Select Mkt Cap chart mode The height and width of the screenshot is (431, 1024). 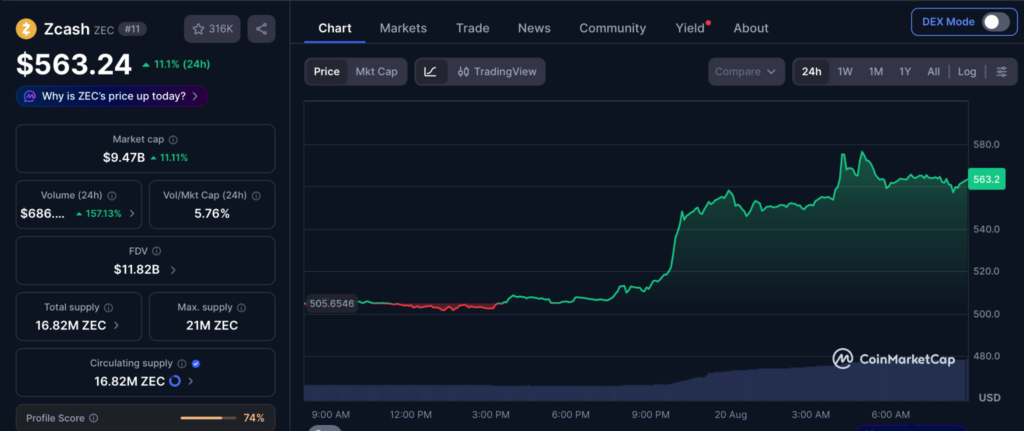(x=376, y=72)
